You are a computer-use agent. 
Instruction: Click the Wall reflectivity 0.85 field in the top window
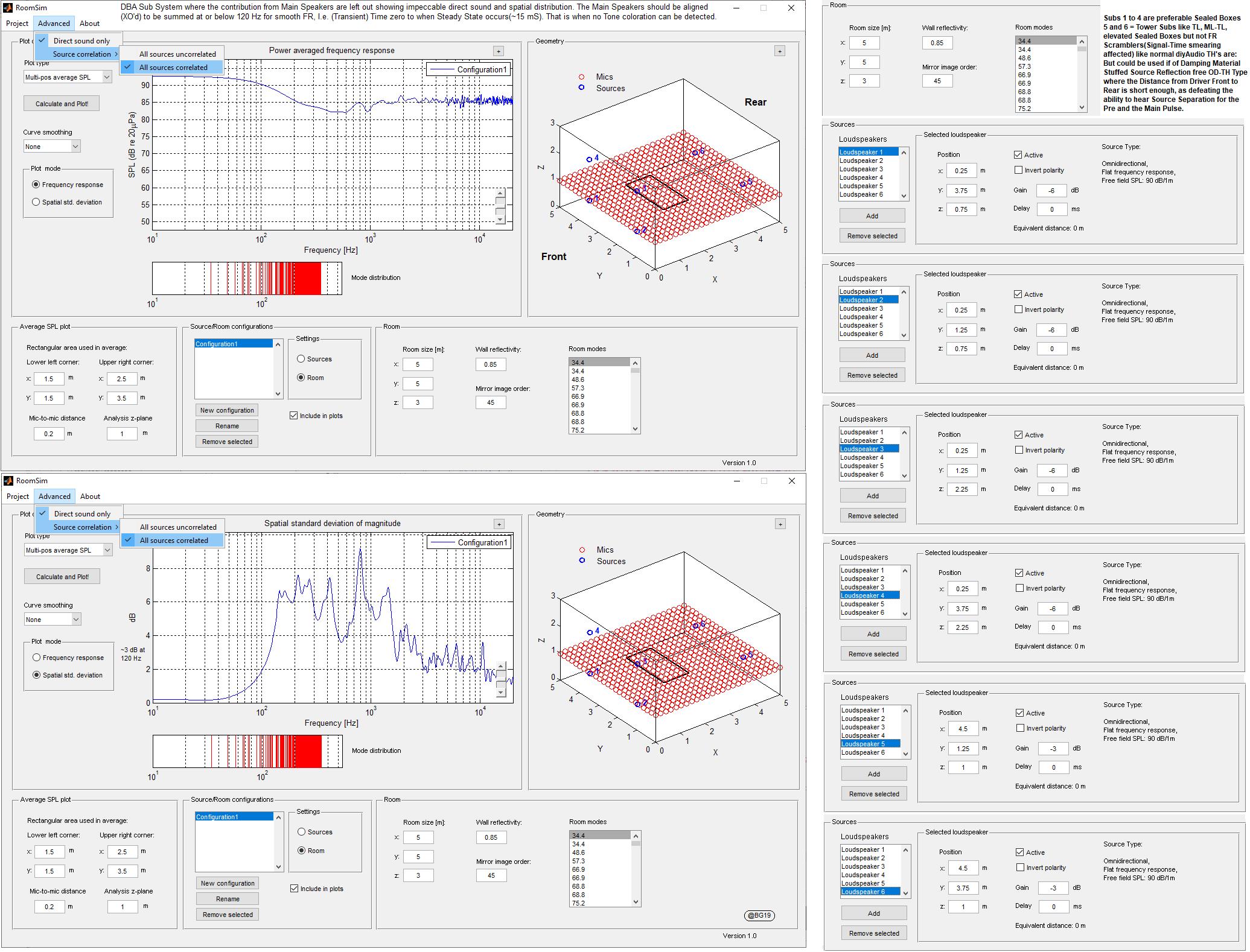(491, 364)
